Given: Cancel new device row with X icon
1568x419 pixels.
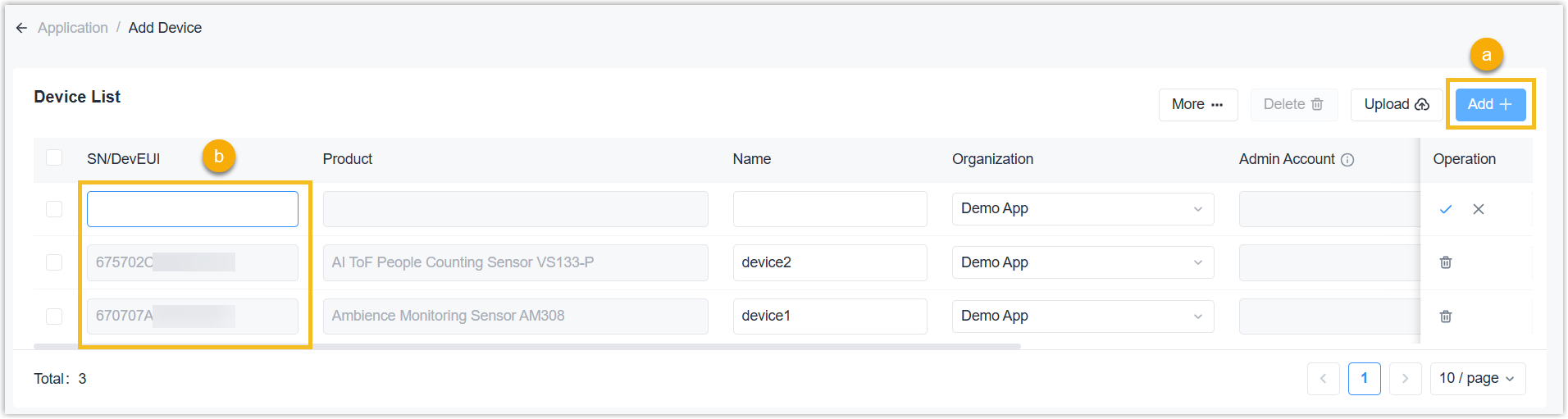Looking at the screenshot, I should pyautogui.click(x=1479, y=209).
